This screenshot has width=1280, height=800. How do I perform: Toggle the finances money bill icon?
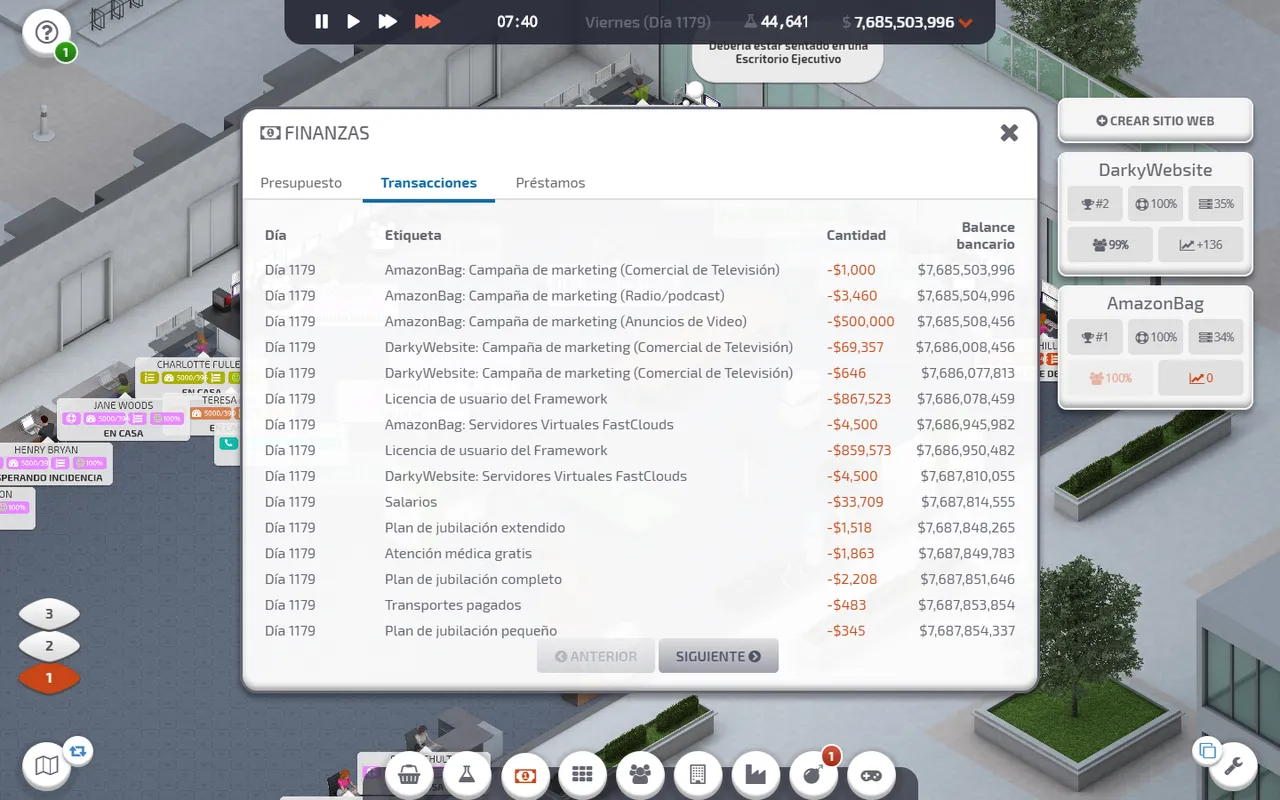pos(525,774)
